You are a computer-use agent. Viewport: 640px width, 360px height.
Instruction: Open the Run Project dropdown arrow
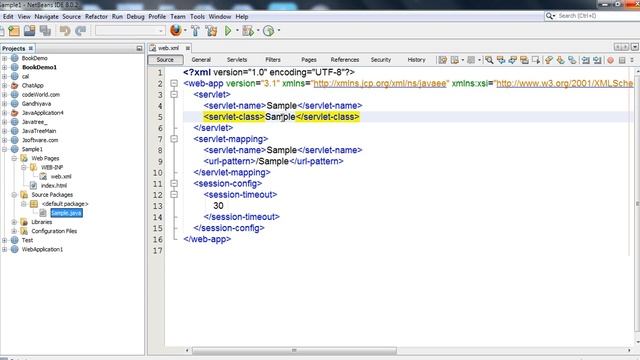[x=237, y=31]
